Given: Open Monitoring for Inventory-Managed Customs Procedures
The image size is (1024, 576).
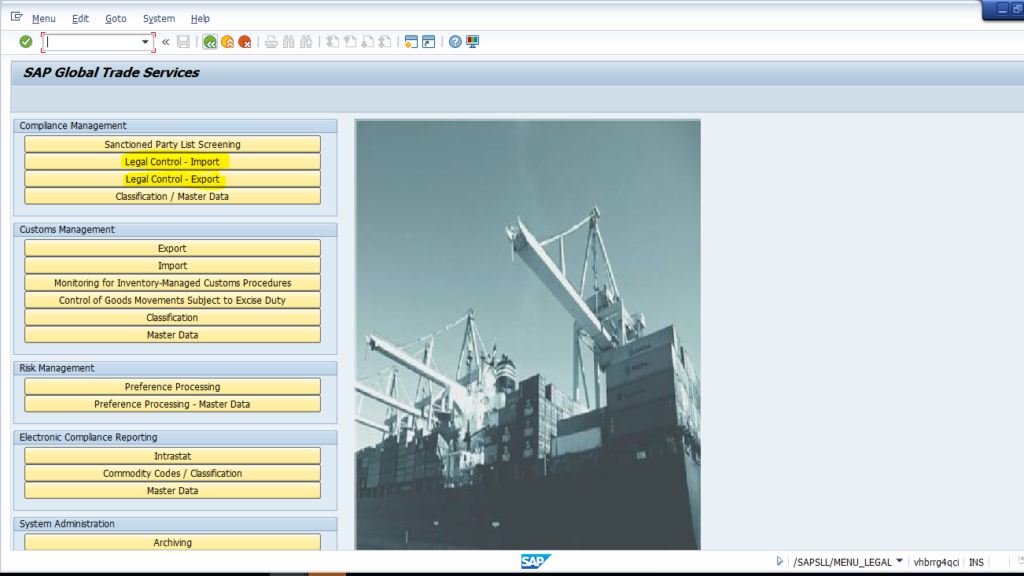Looking at the screenshot, I should (172, 283).
